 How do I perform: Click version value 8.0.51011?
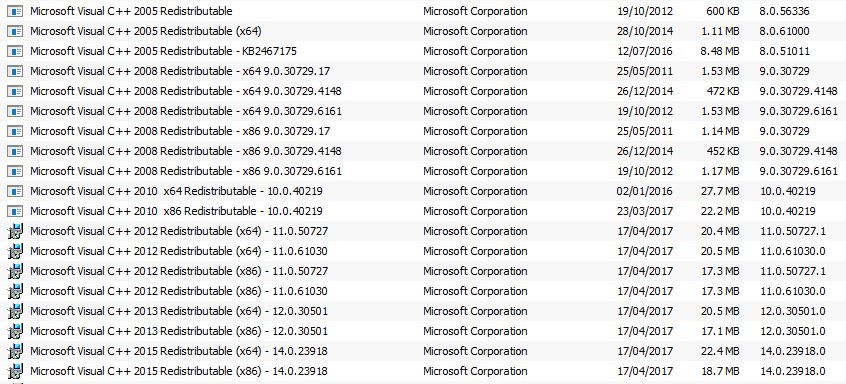(784, 51)
